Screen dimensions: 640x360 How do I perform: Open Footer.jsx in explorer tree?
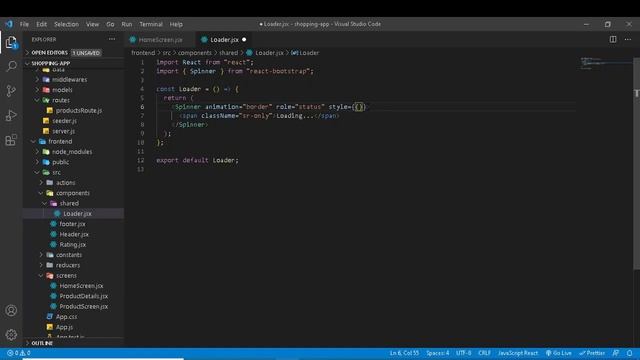[x=73, y=224]
